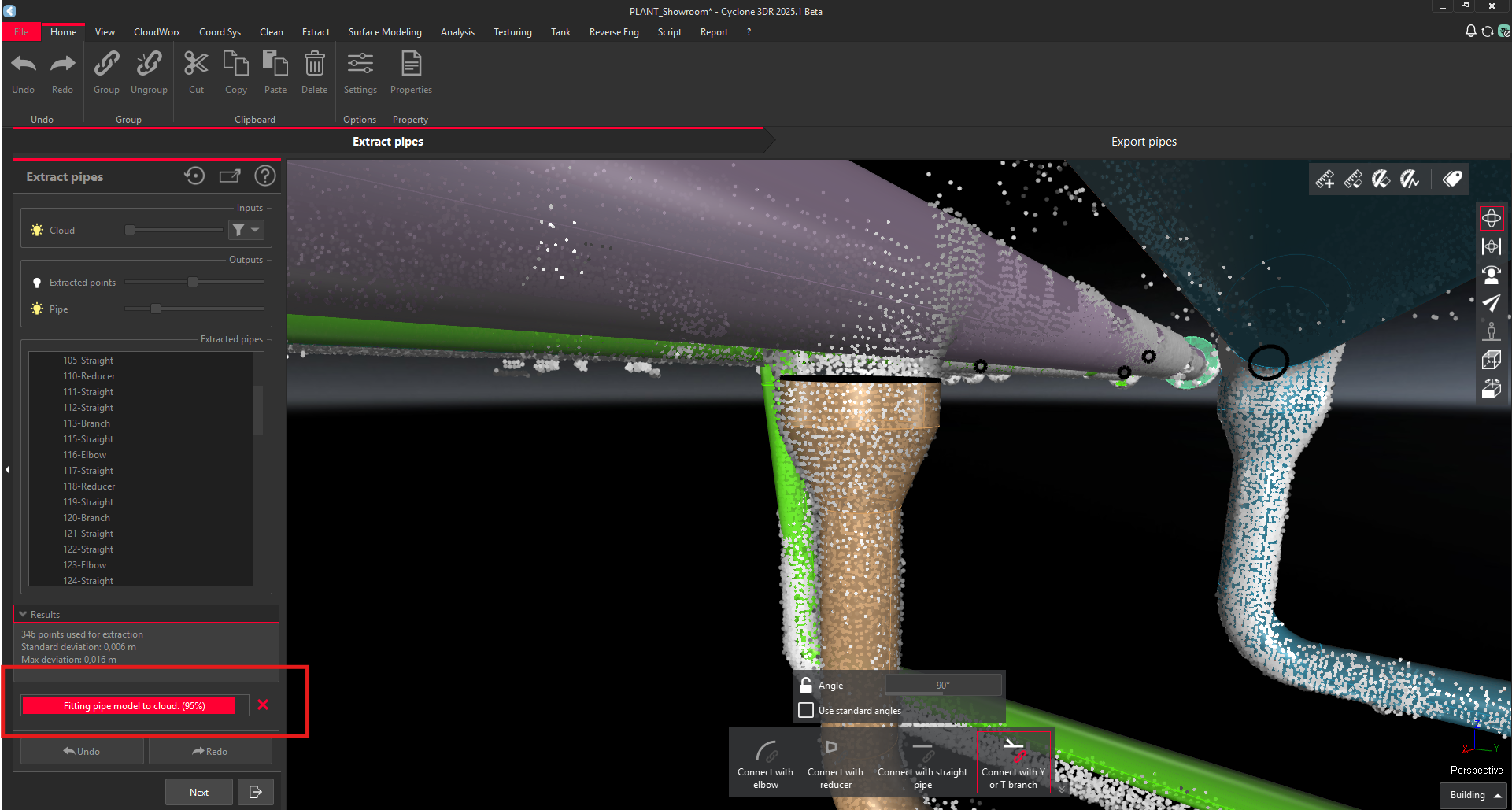Enable Use standard angles checkbox
Viewport: 1512px width, 810px height.
[x=806, y=710]
